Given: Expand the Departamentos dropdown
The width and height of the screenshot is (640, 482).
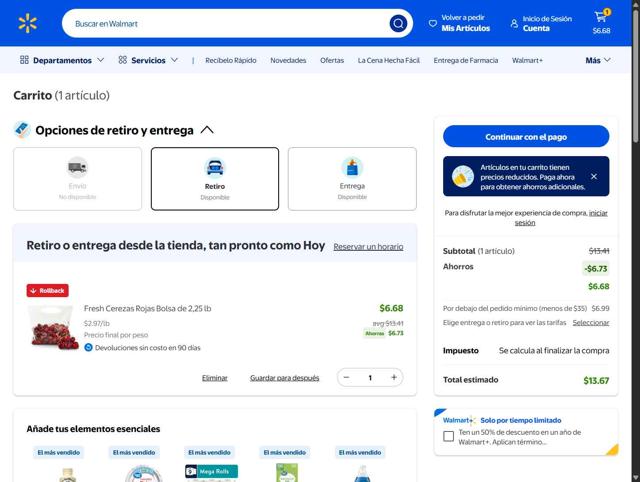Looking at the screenshot, I should point(62,60).
